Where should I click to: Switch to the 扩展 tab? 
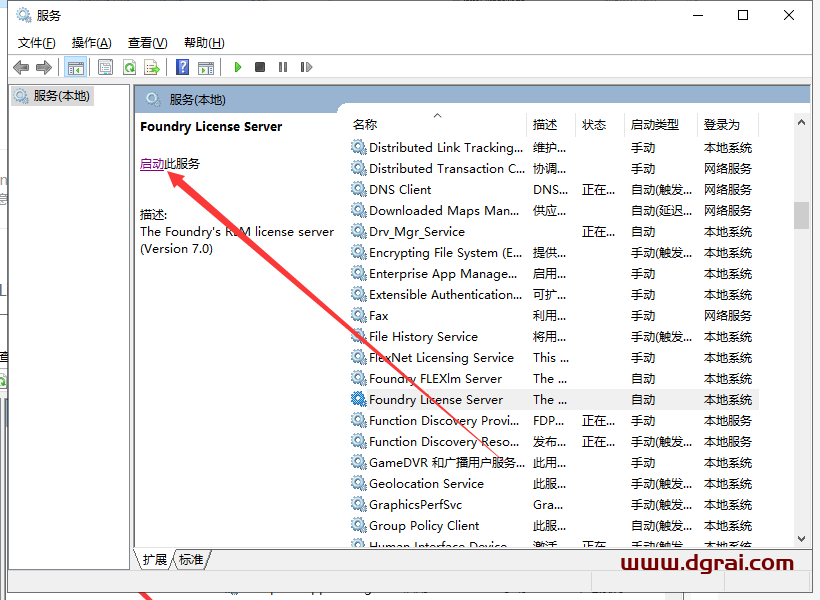154,560
